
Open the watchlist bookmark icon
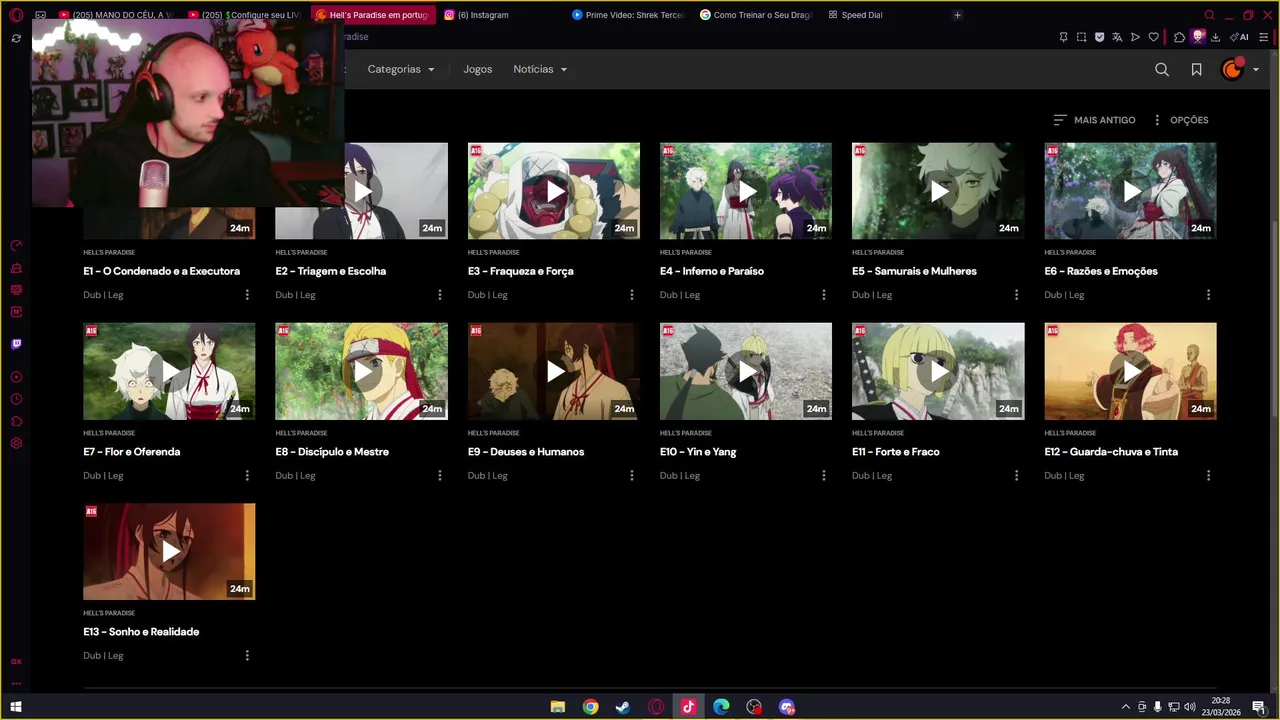(x=1196, y=69)
